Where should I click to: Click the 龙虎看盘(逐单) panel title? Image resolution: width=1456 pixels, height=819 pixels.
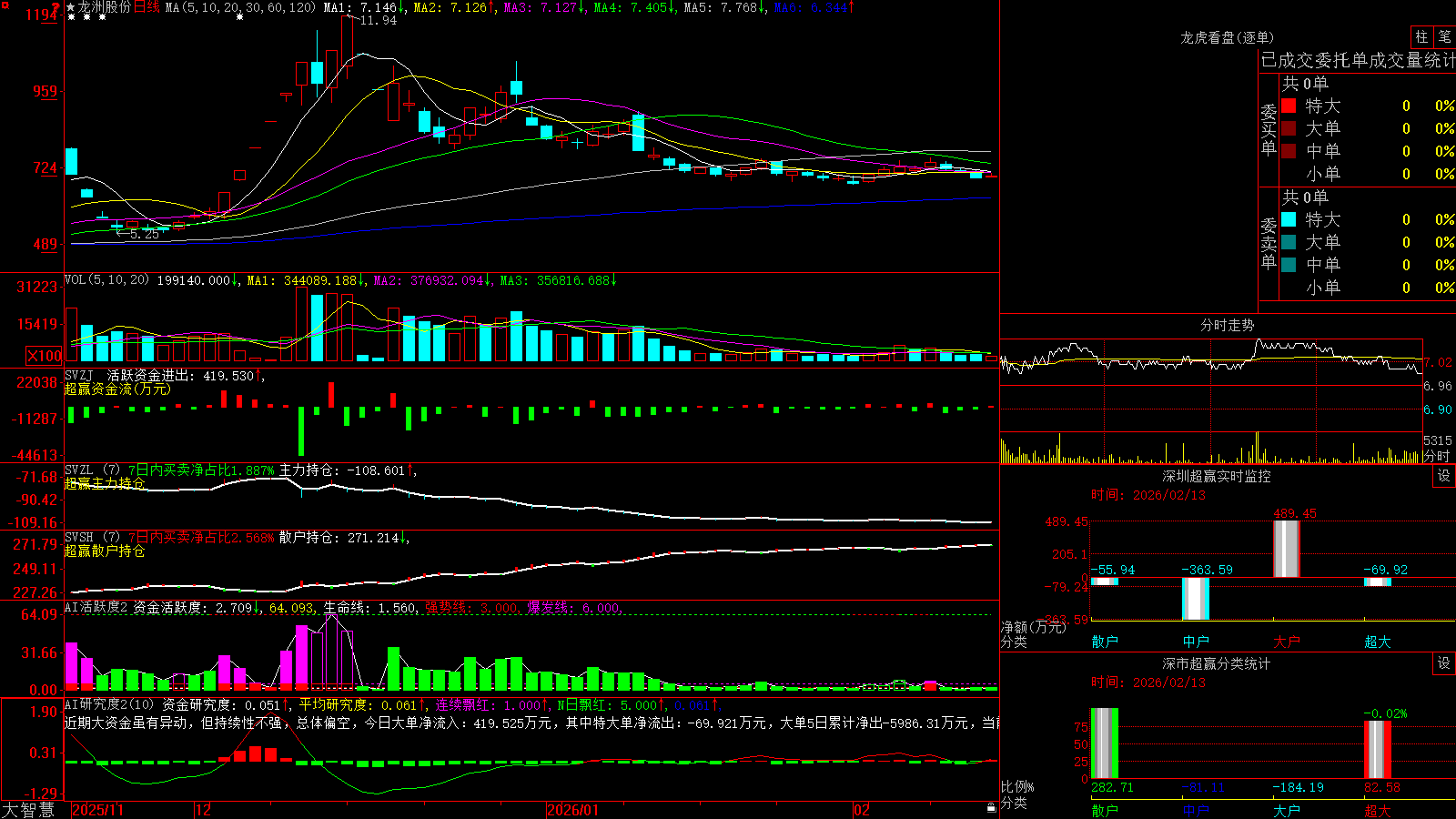pyautogui.click(x=1227, y=37)
